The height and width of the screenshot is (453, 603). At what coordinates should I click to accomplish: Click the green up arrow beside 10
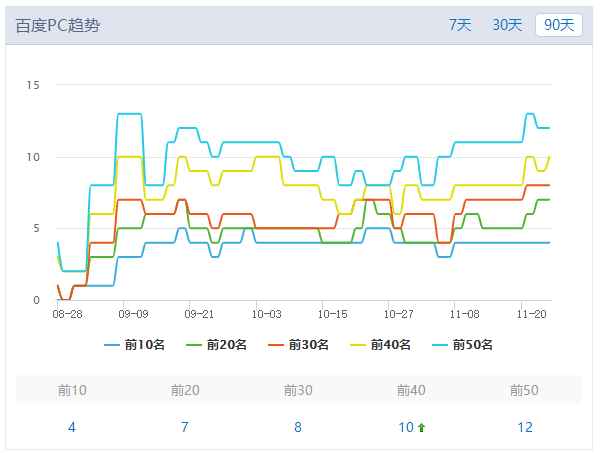click(422, 428)
